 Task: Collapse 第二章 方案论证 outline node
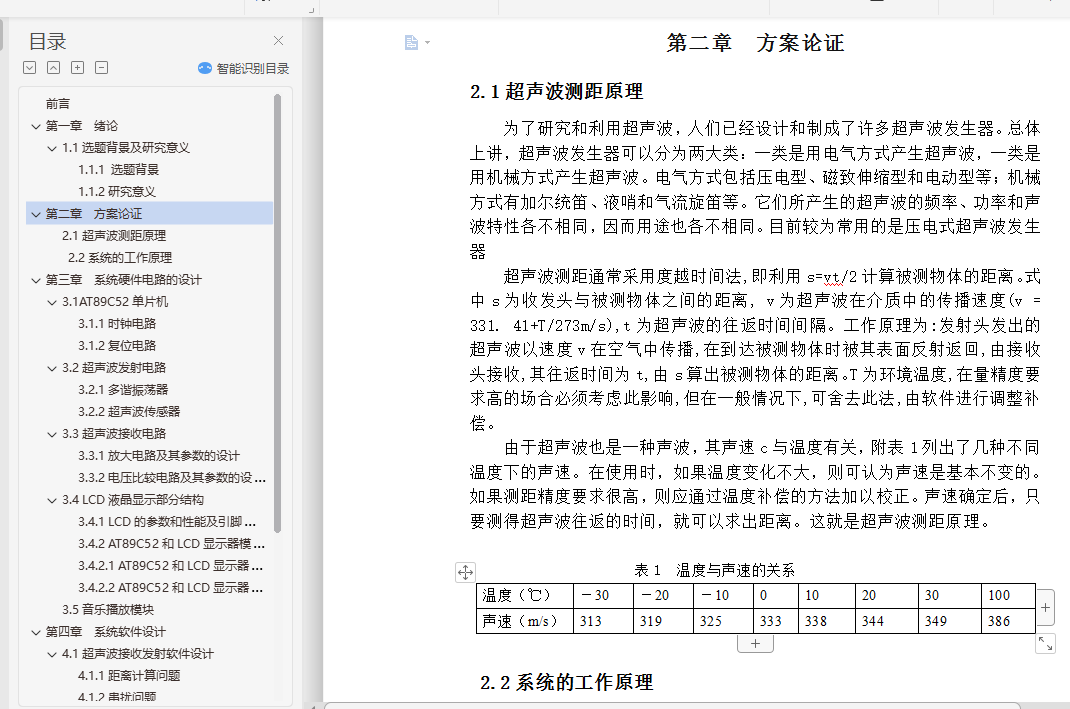36,214
